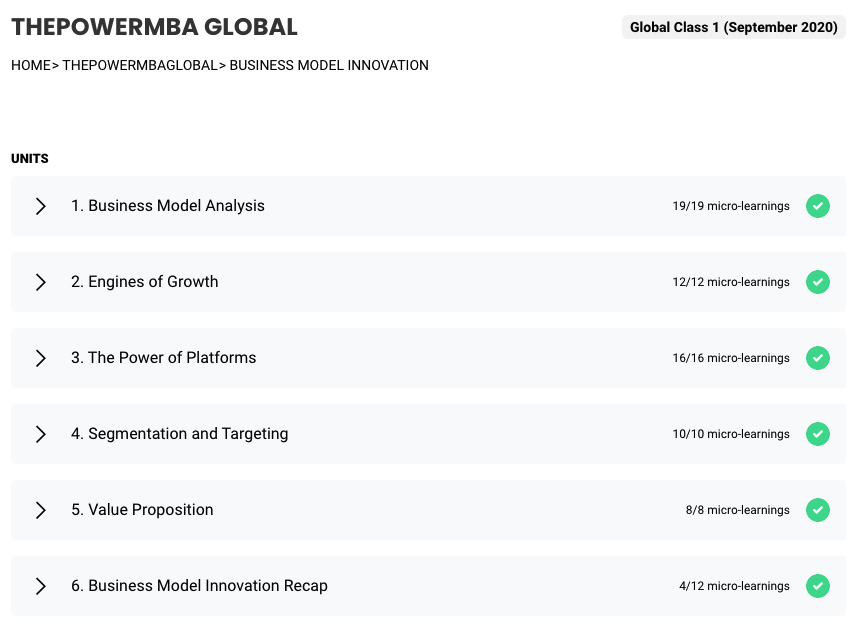Click the THEPOWERMBAGLOBAL breadcrumb
861x642 pixels.
point(138,65)
